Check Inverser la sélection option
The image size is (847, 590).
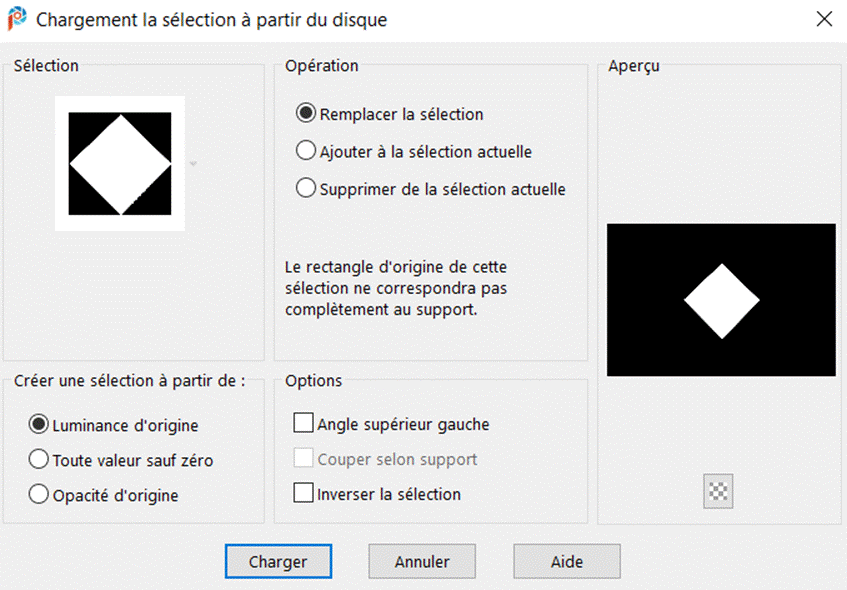(303, 493)
